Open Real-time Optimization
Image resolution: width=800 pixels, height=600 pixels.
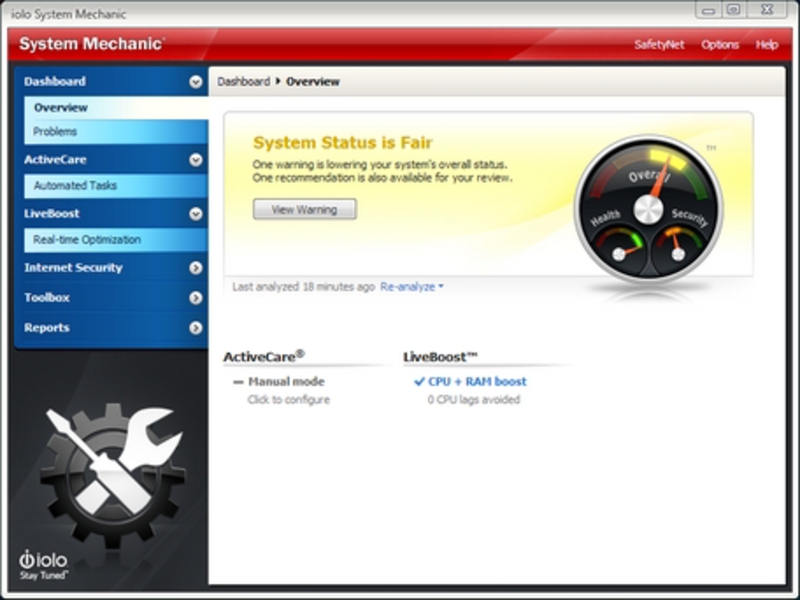point(116,240)
